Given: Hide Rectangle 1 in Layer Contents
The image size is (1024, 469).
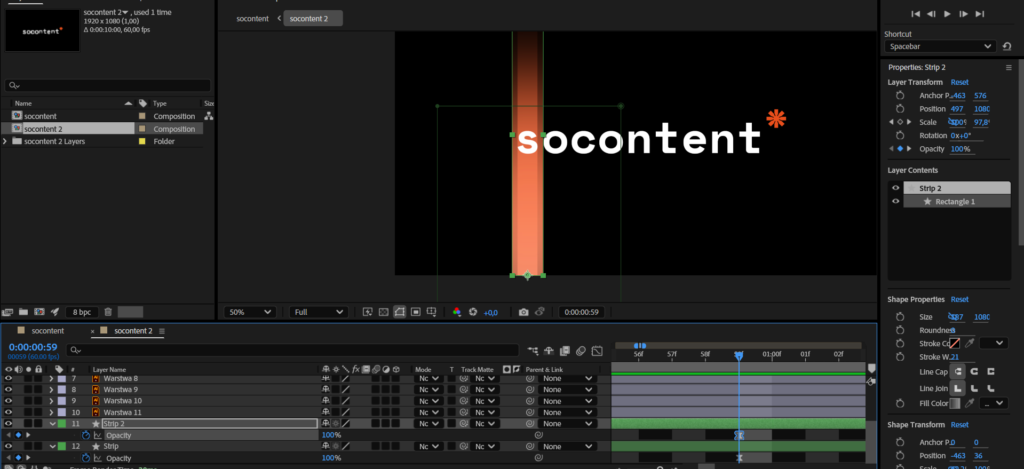Looking at the screenshot, I should [896, 201].
